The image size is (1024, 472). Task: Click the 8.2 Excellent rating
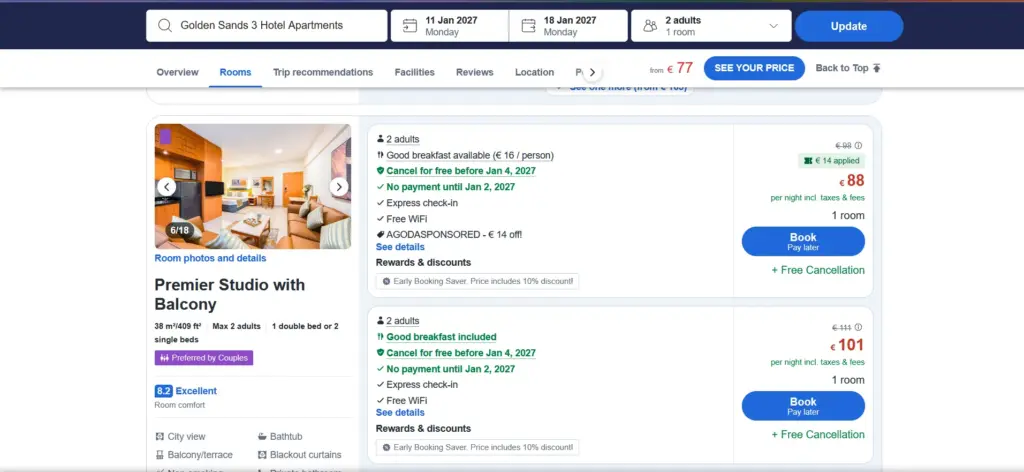185,391
